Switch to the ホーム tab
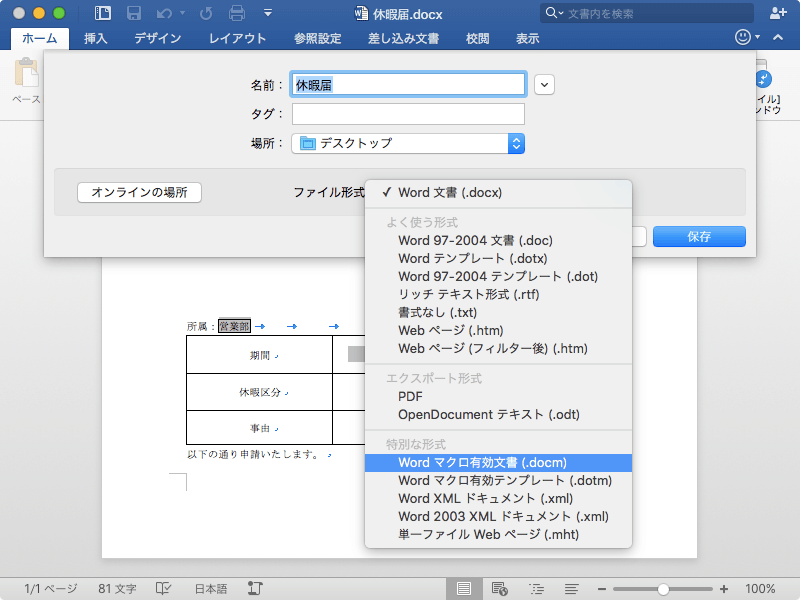800x600 pixels. pyautogui.click(x=40, y=38)
